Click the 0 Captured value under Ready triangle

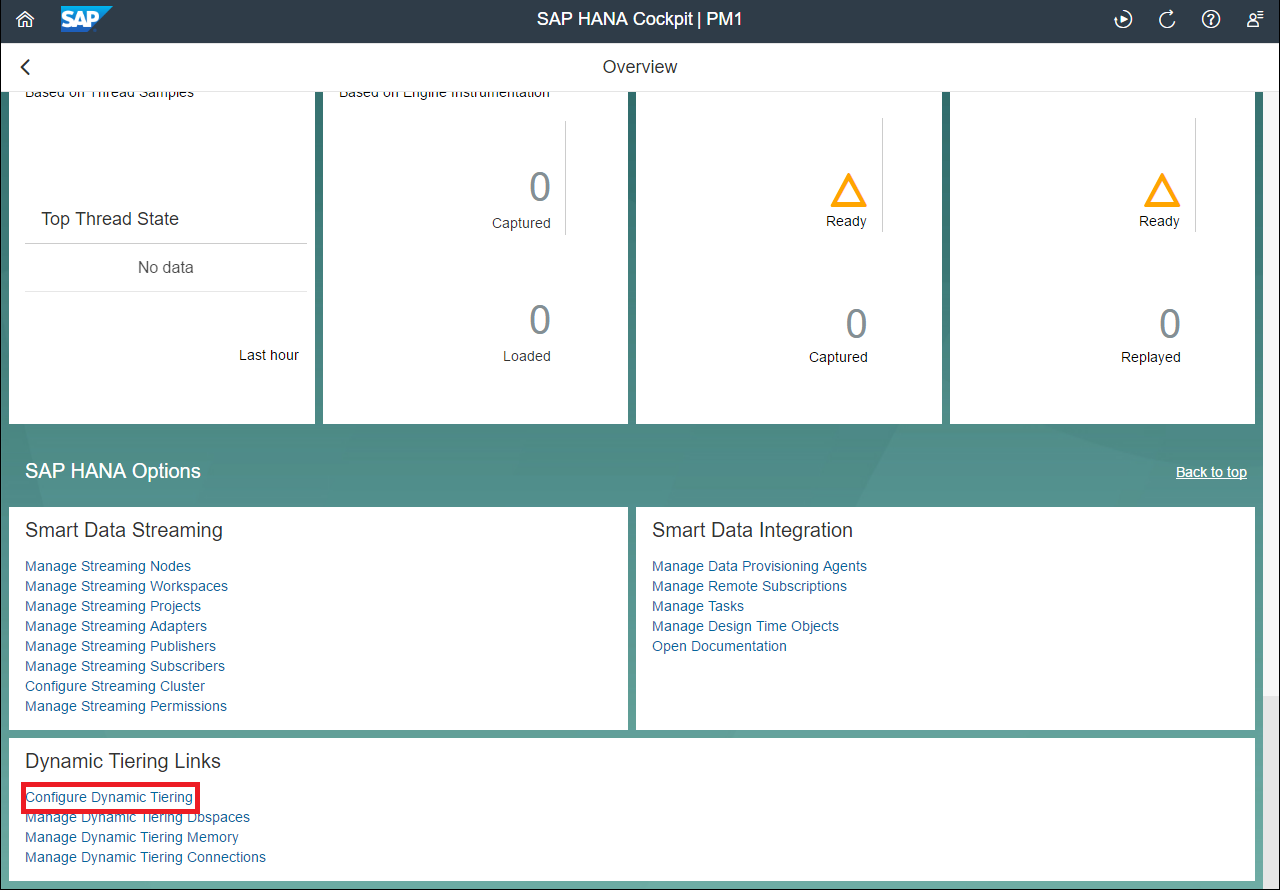tap(856, 324)
